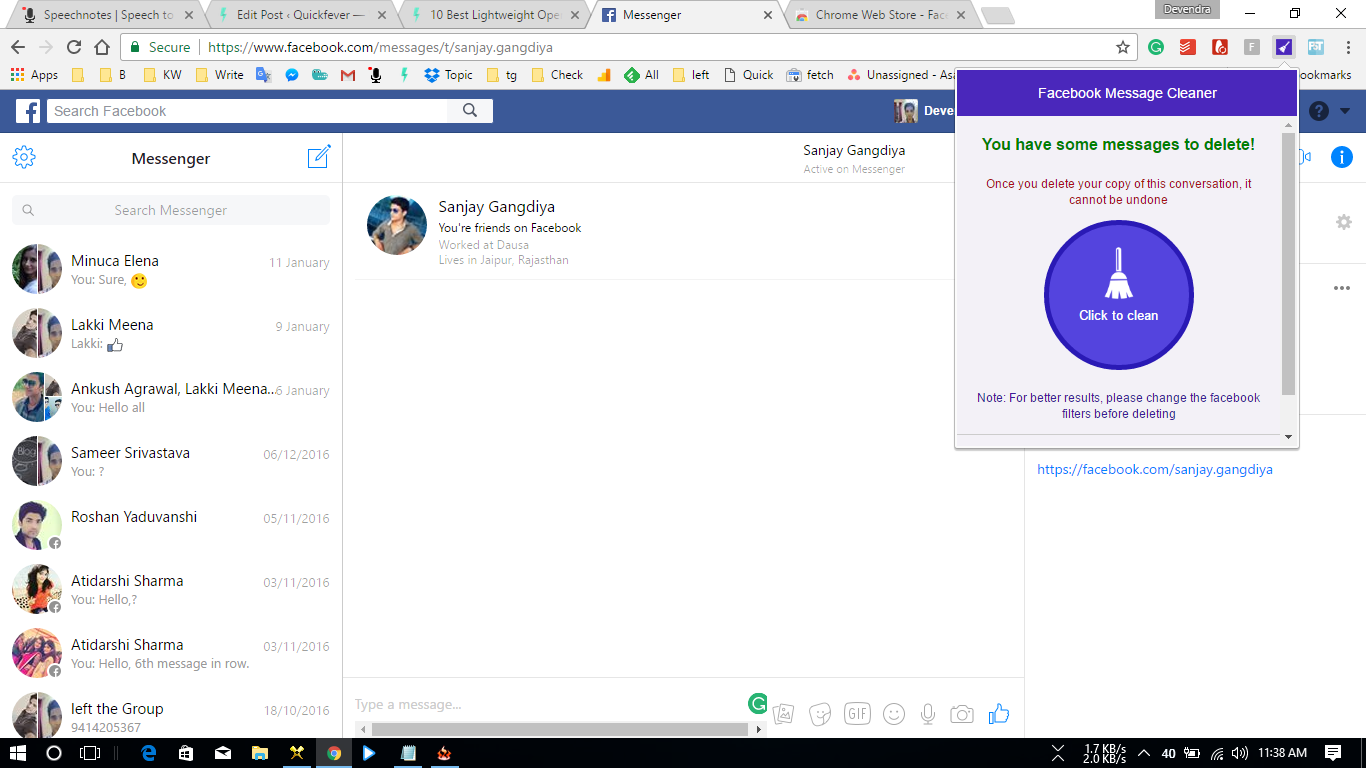Click the Facebook search magnifier button
The height and width of the screenshot is (768, 1366).
click(470, 111)
